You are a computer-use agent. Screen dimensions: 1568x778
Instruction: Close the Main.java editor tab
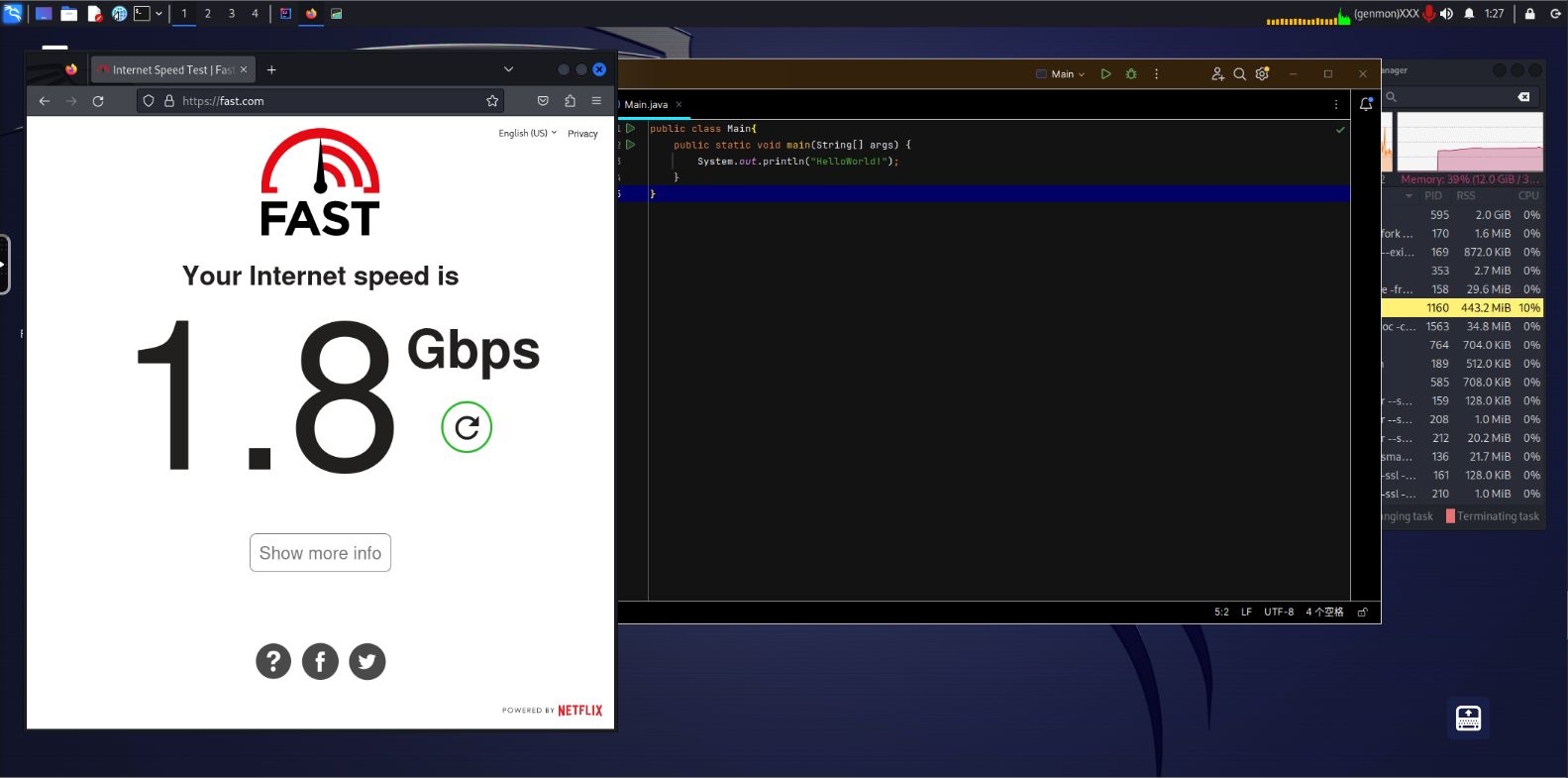tap(679, 104)
